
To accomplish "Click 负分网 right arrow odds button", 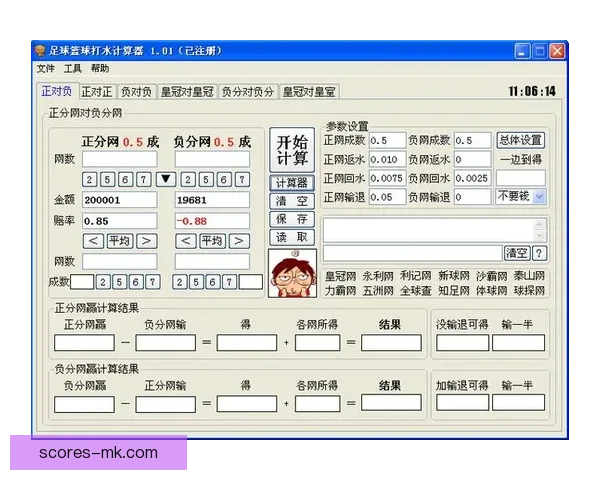I will [x=239, y=241].
